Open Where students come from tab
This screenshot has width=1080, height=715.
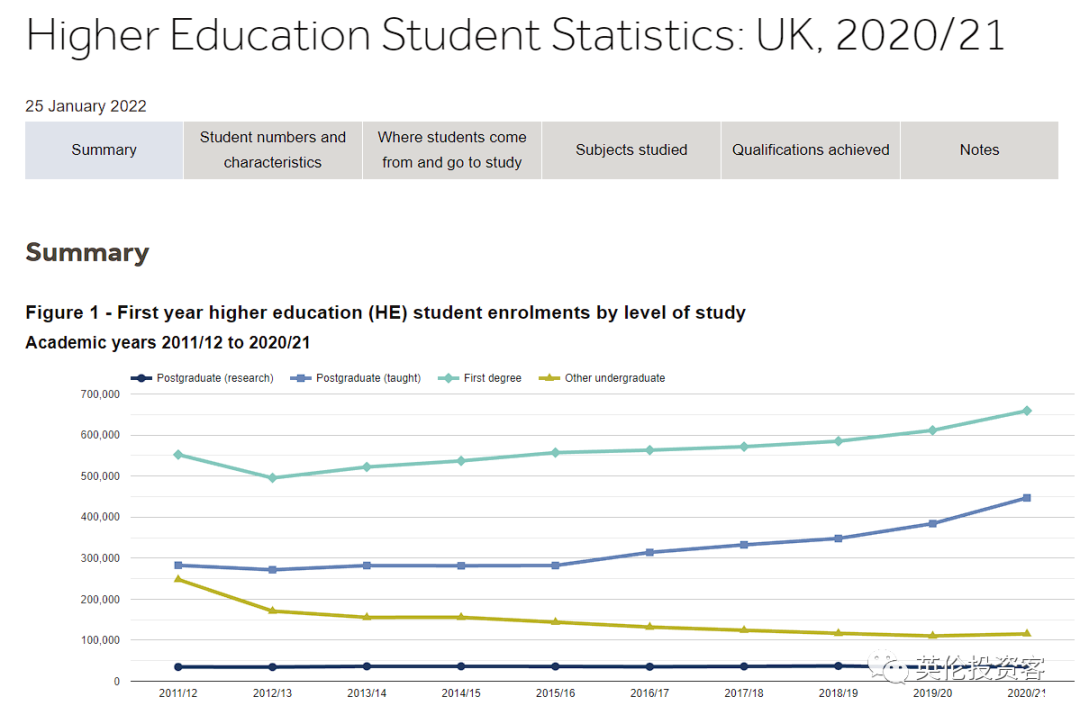[452, 150]
